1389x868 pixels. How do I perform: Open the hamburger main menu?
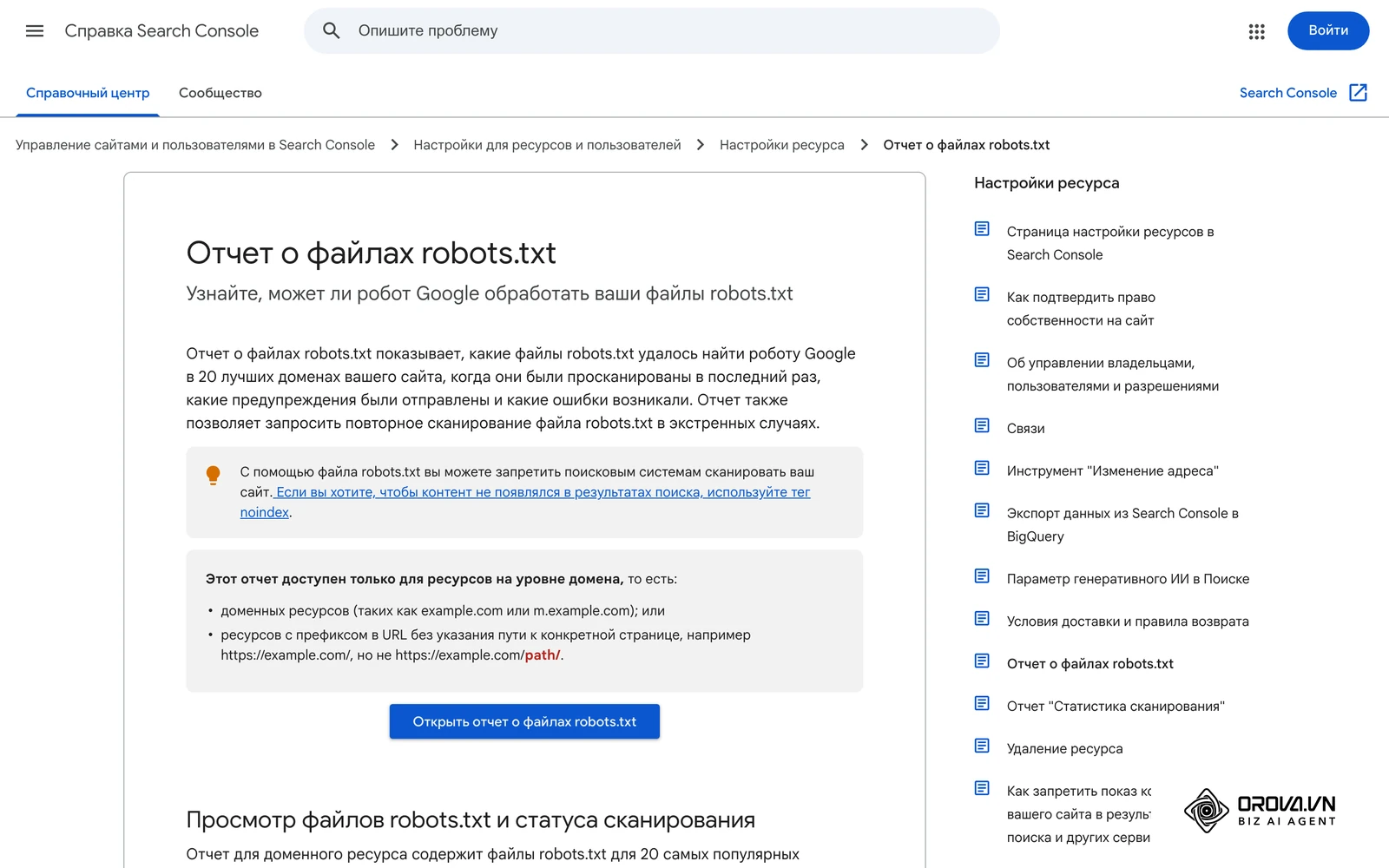tap(35, 31)
